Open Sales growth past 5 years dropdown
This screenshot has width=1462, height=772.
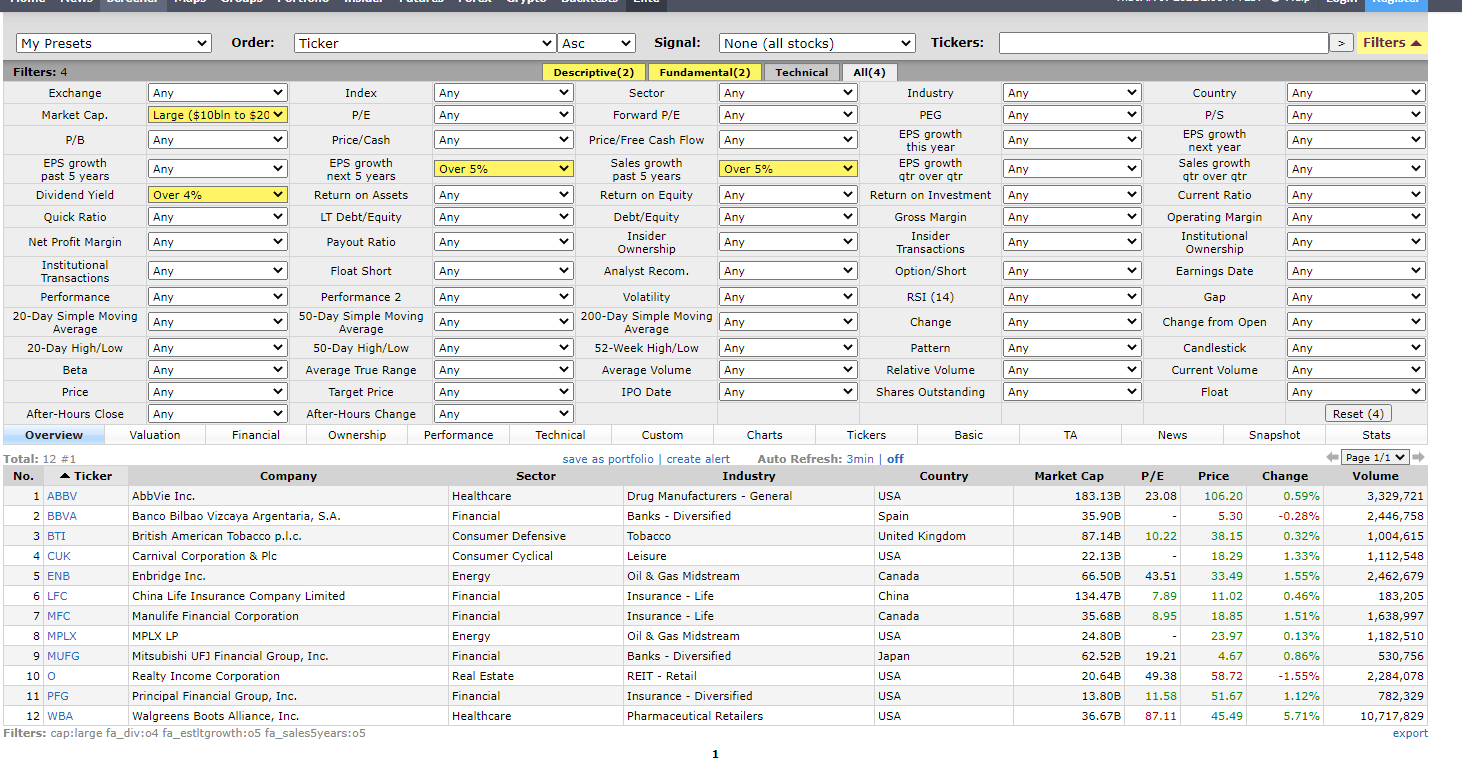788,169
